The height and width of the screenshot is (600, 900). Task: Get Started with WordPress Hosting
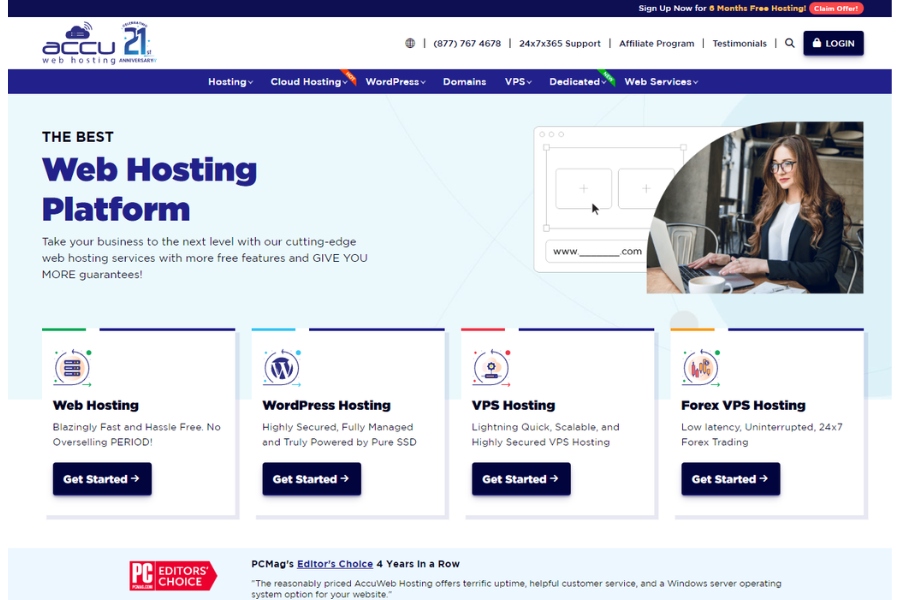[311, 479]
